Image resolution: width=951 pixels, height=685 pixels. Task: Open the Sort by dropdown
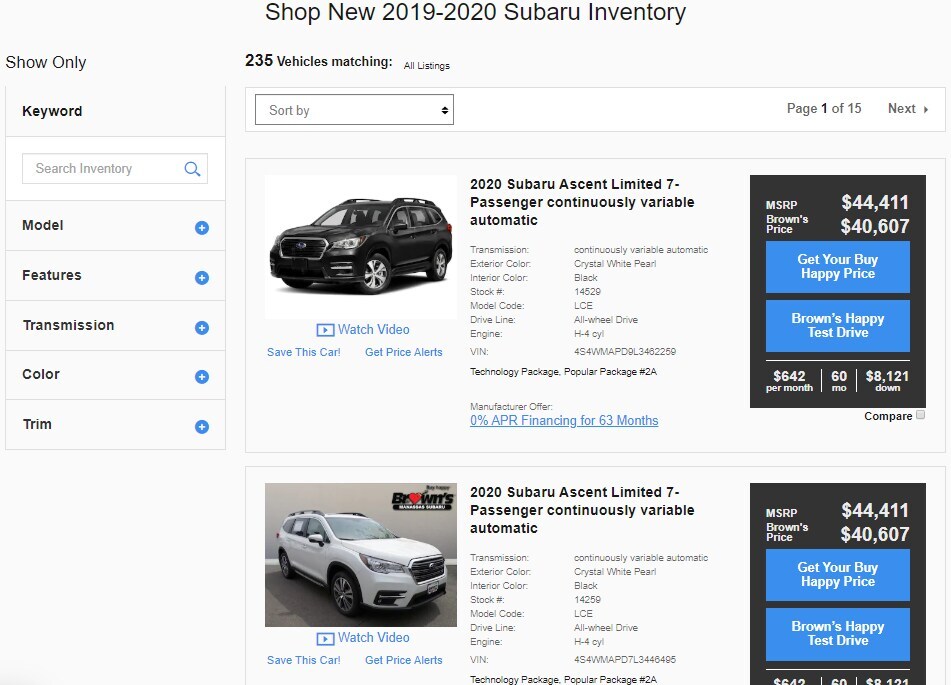(354, 110)
